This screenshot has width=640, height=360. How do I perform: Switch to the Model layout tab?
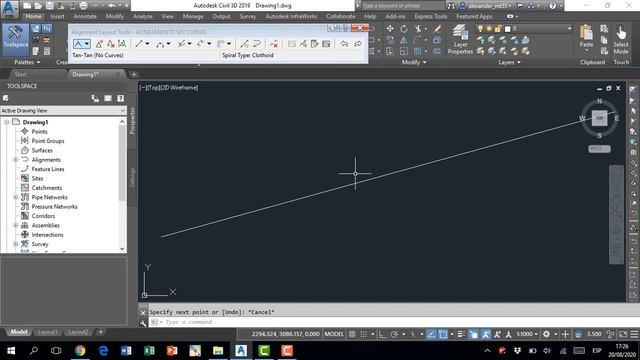click(x=19, y=332)
